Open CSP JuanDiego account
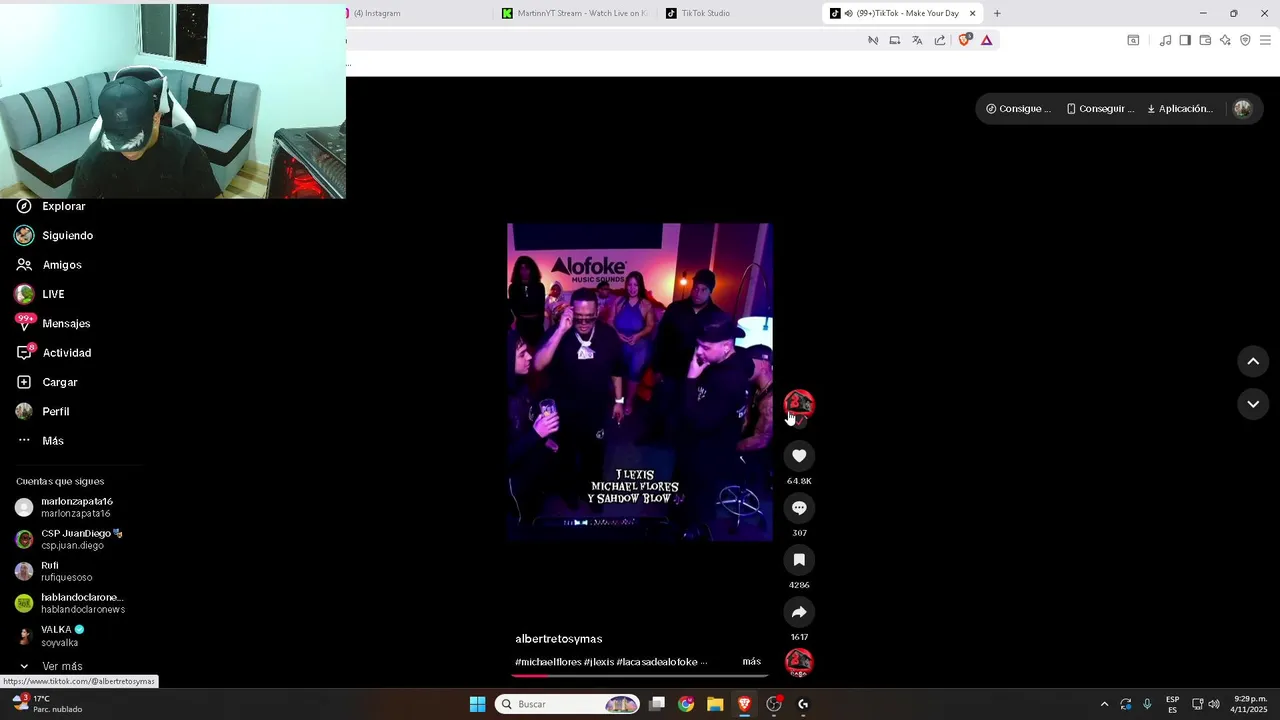1280x720 pixels. (x=68, y=539)
